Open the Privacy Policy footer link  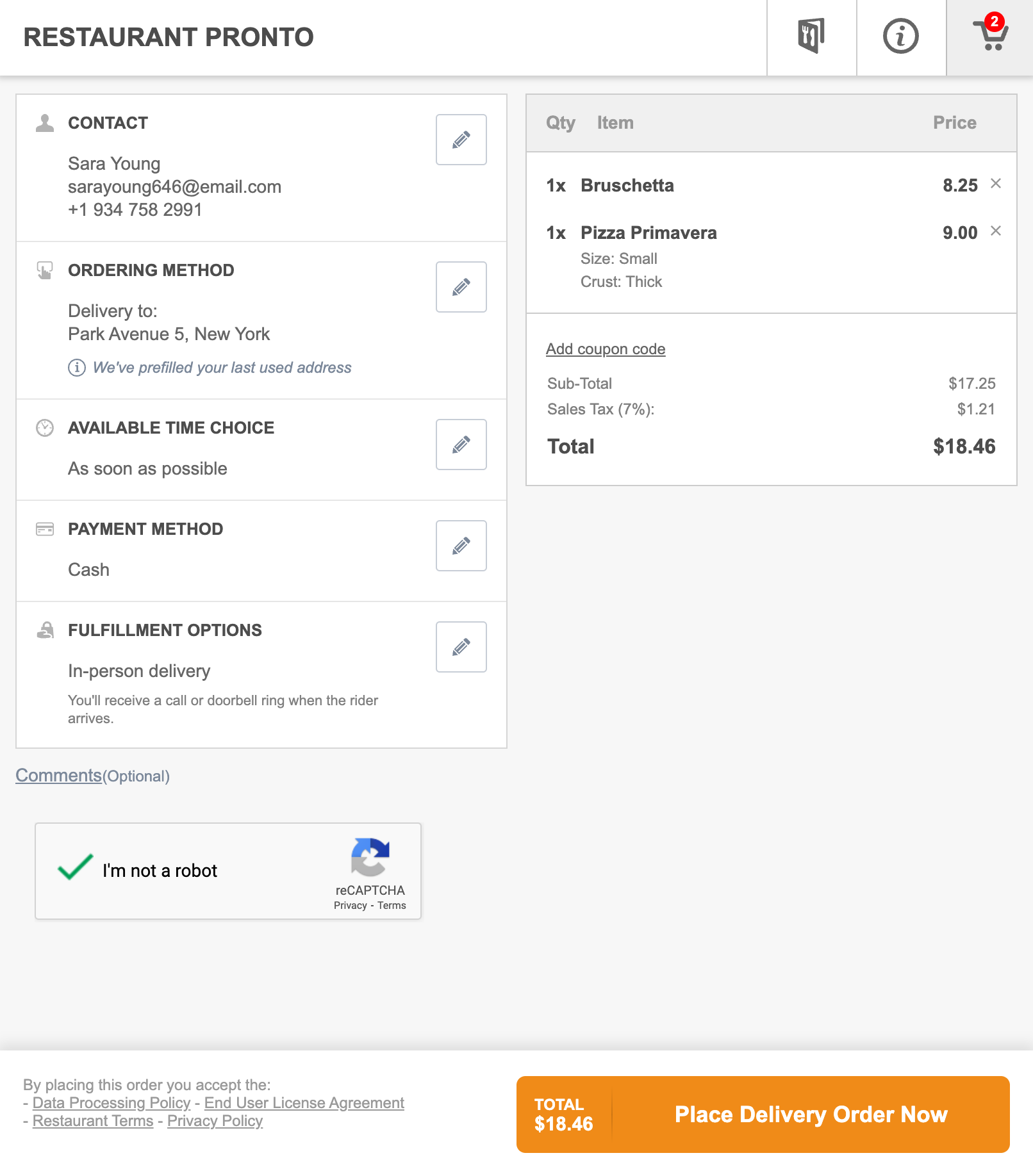click(215, 1121)
